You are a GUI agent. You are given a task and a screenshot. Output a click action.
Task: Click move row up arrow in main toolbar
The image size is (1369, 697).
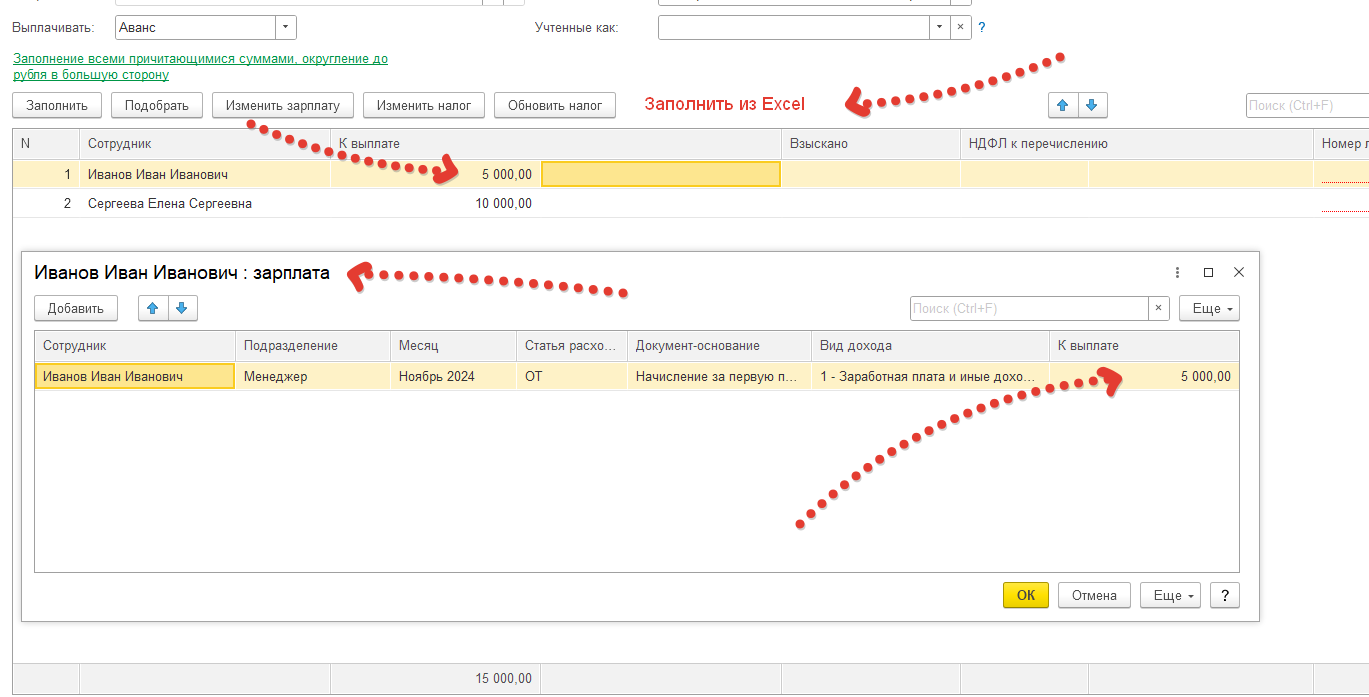coord(1063,105)
